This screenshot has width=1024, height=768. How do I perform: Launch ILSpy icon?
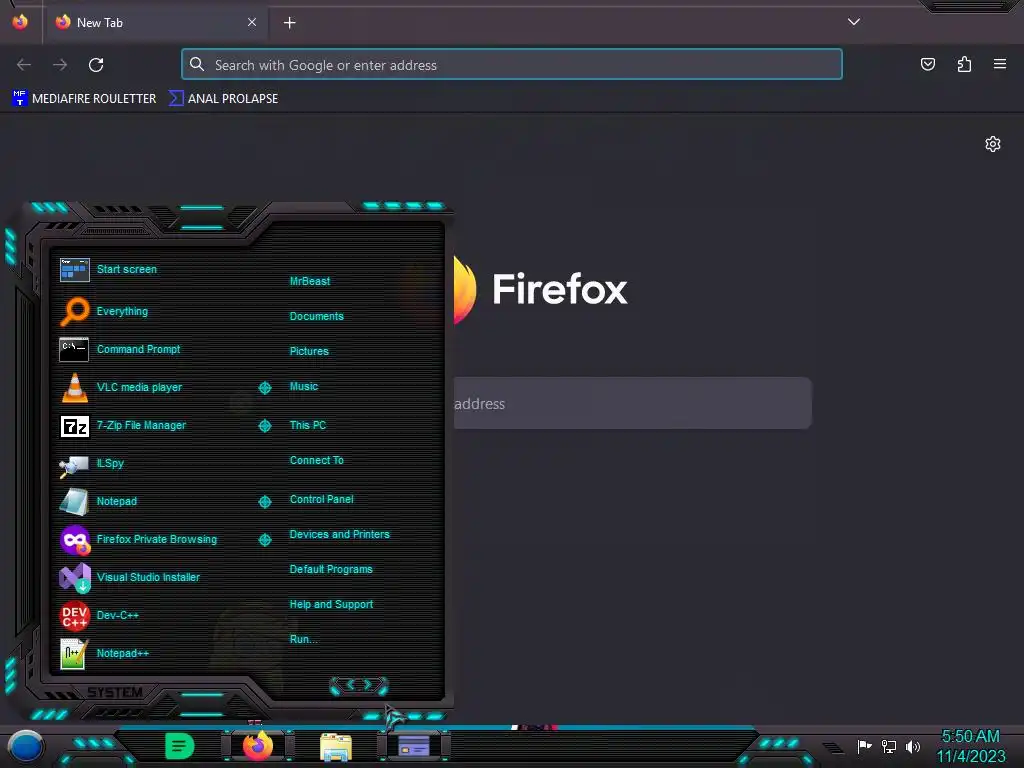point(74,464)
